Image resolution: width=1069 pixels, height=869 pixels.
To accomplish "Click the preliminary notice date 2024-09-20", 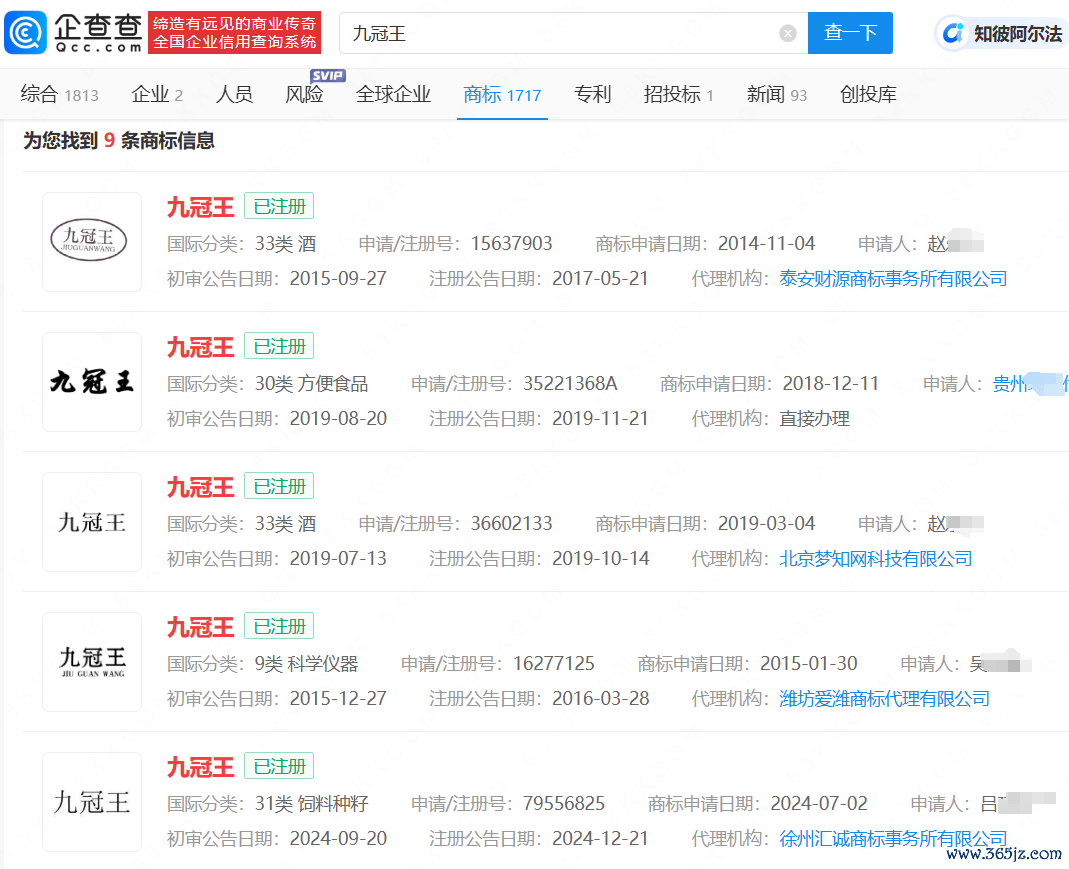I will [x=338, y=838].
